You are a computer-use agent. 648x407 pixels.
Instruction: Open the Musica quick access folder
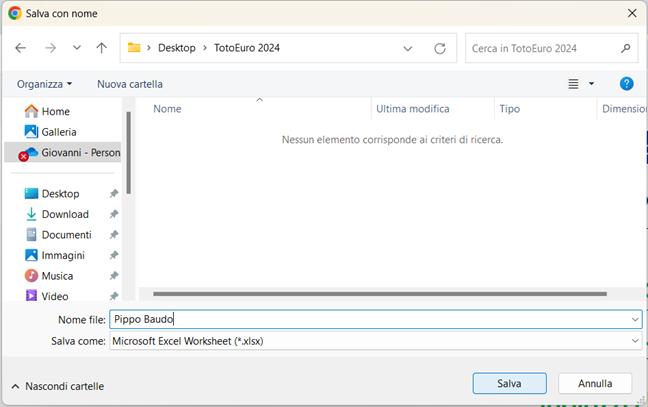[59, 276]
